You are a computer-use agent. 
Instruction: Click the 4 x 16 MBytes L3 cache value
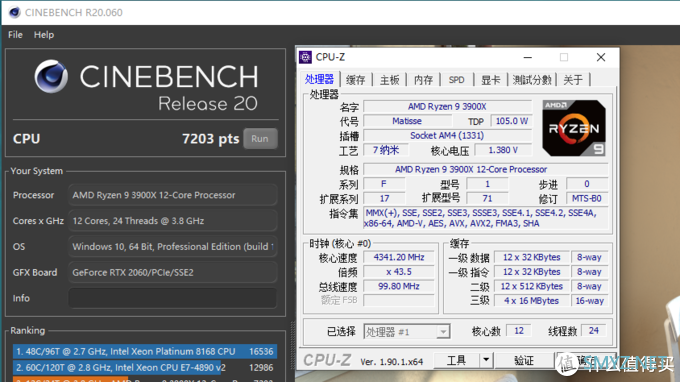click(531, 301)
